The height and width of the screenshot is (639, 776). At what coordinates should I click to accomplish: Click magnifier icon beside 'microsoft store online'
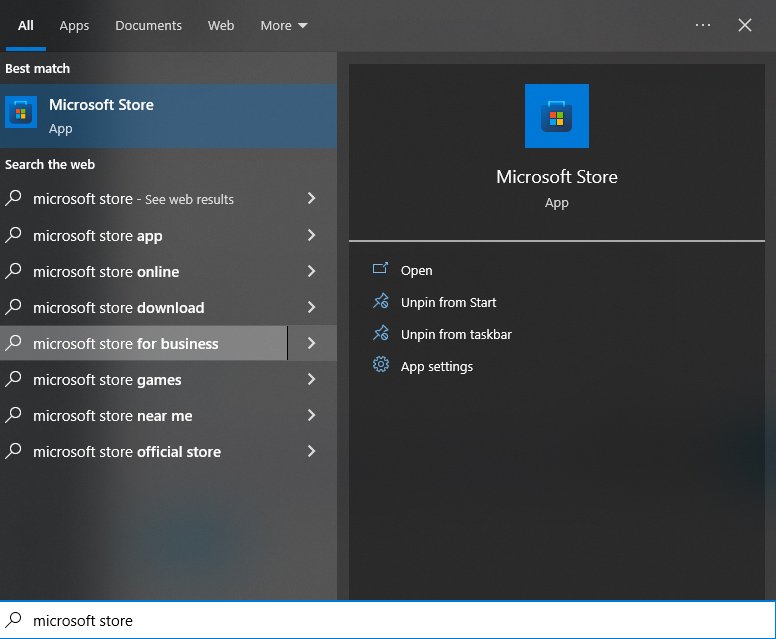pyautogui.click(x=14, y=271)
